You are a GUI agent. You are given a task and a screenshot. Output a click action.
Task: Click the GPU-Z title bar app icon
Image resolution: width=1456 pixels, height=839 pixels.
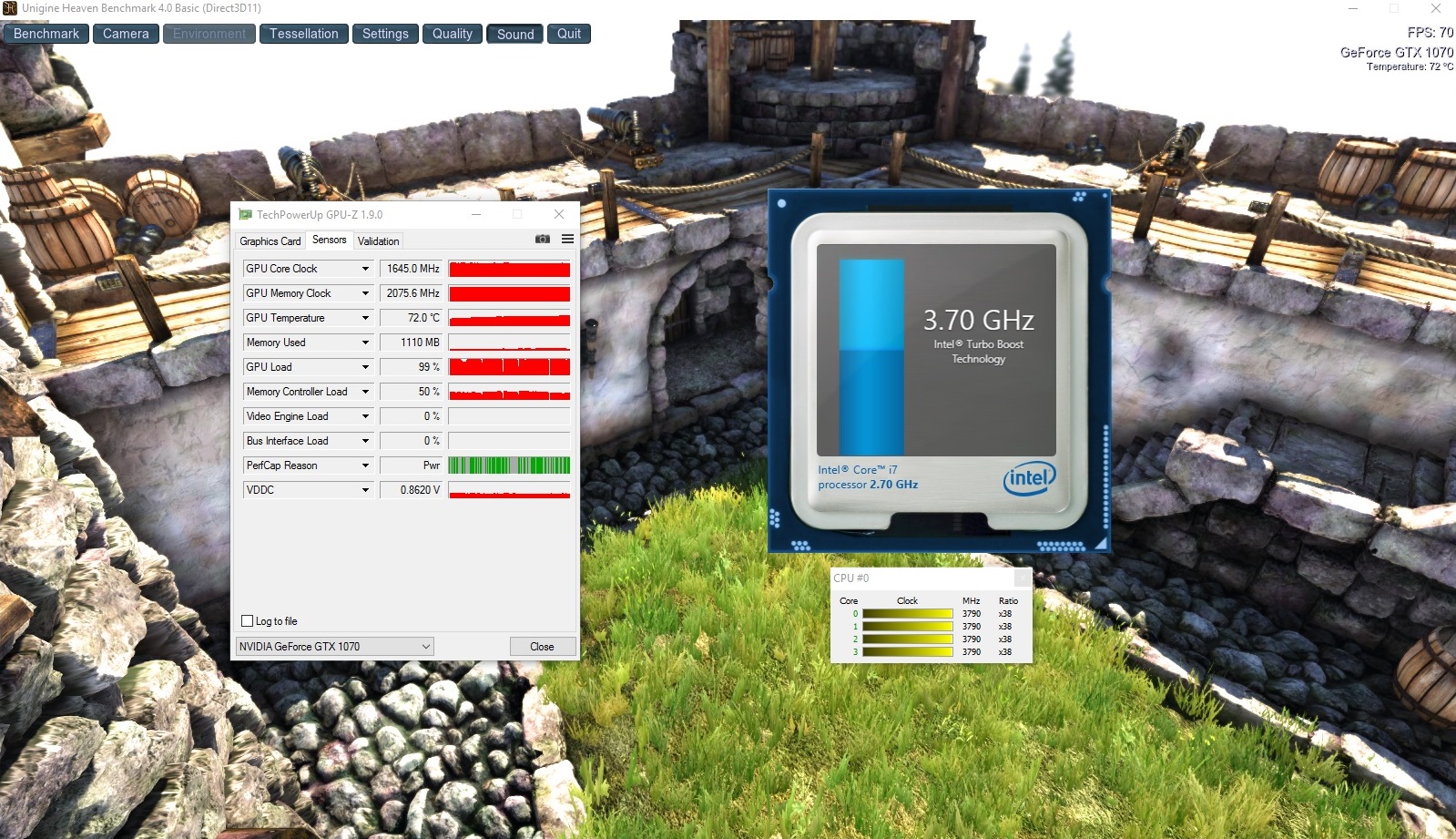point(245,215)
